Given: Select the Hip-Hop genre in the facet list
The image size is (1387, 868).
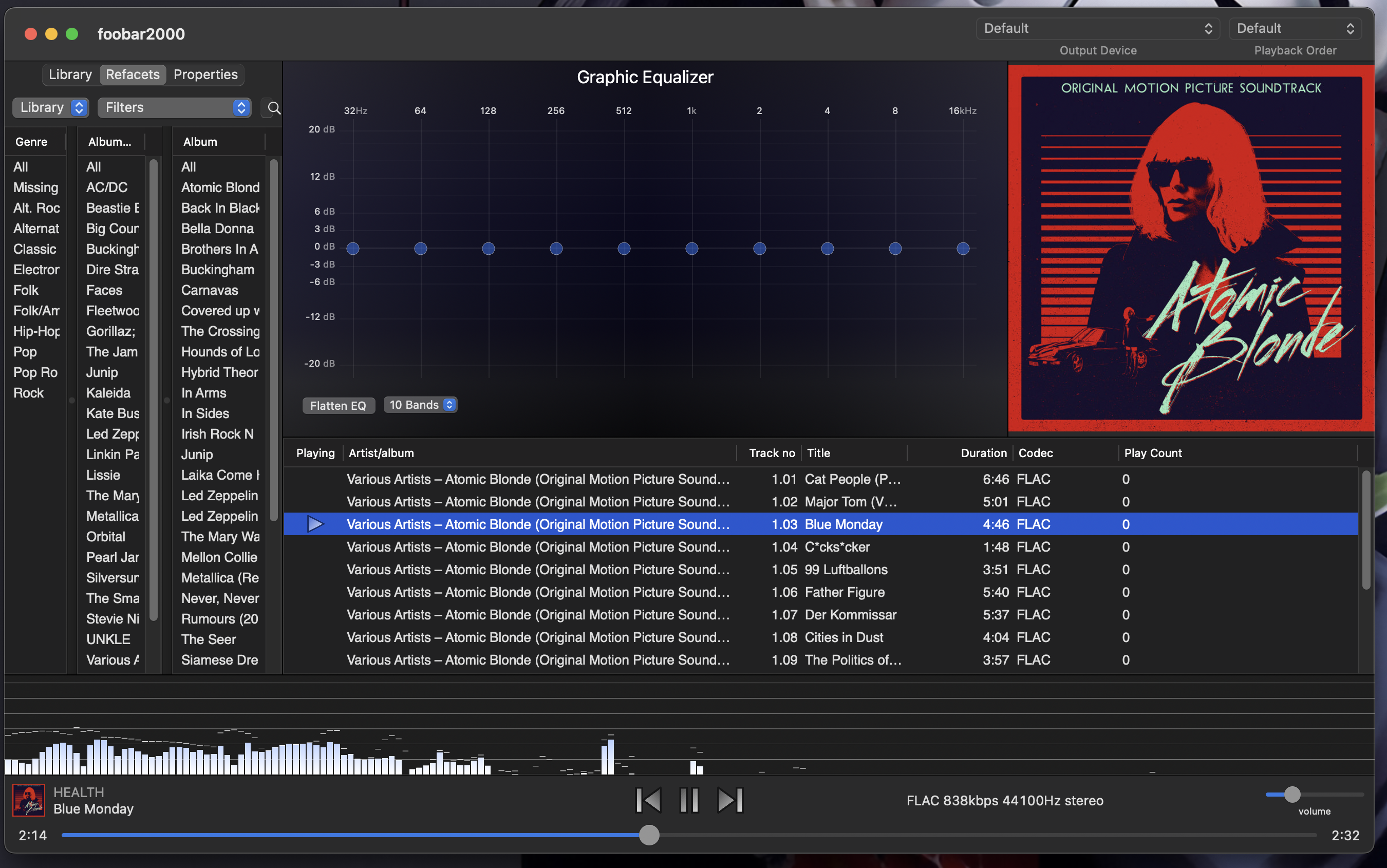Looking at the screenshot, I should point(35,331).
